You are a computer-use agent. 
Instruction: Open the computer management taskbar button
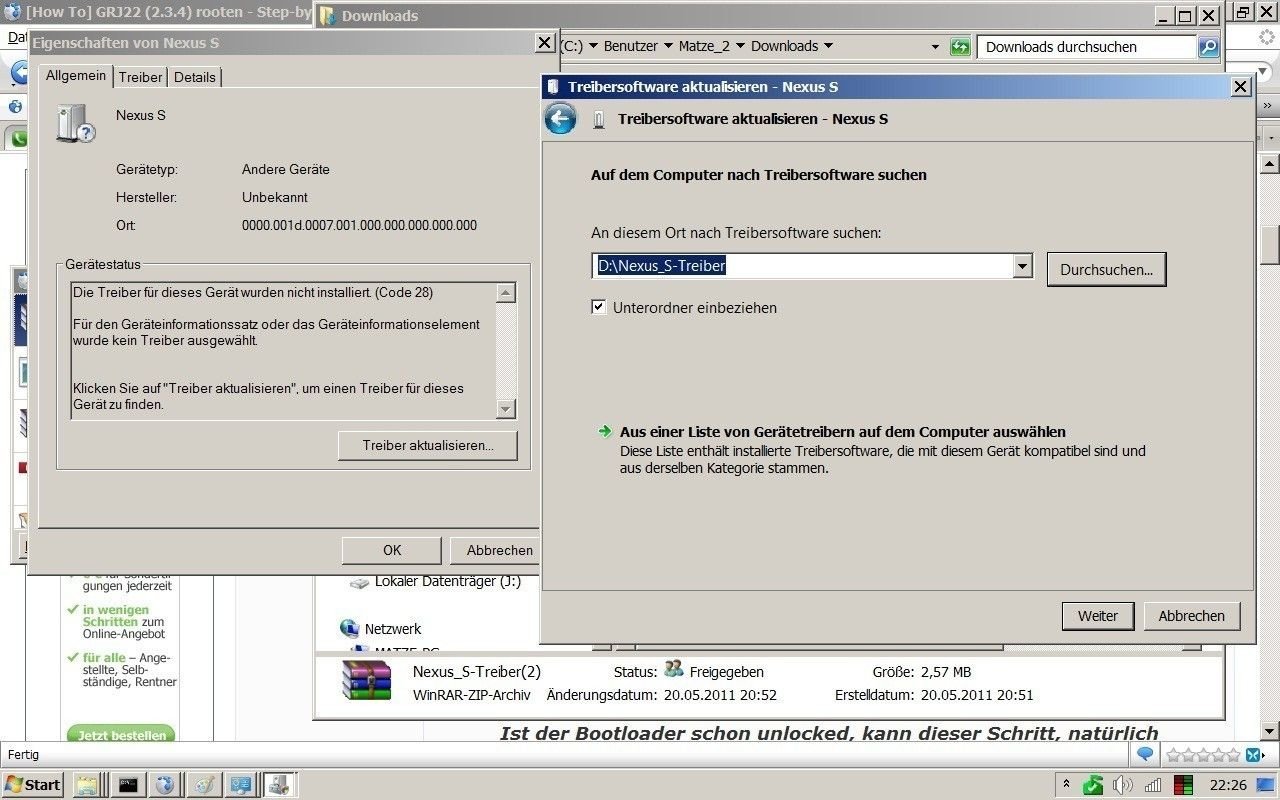click(241, 785)
